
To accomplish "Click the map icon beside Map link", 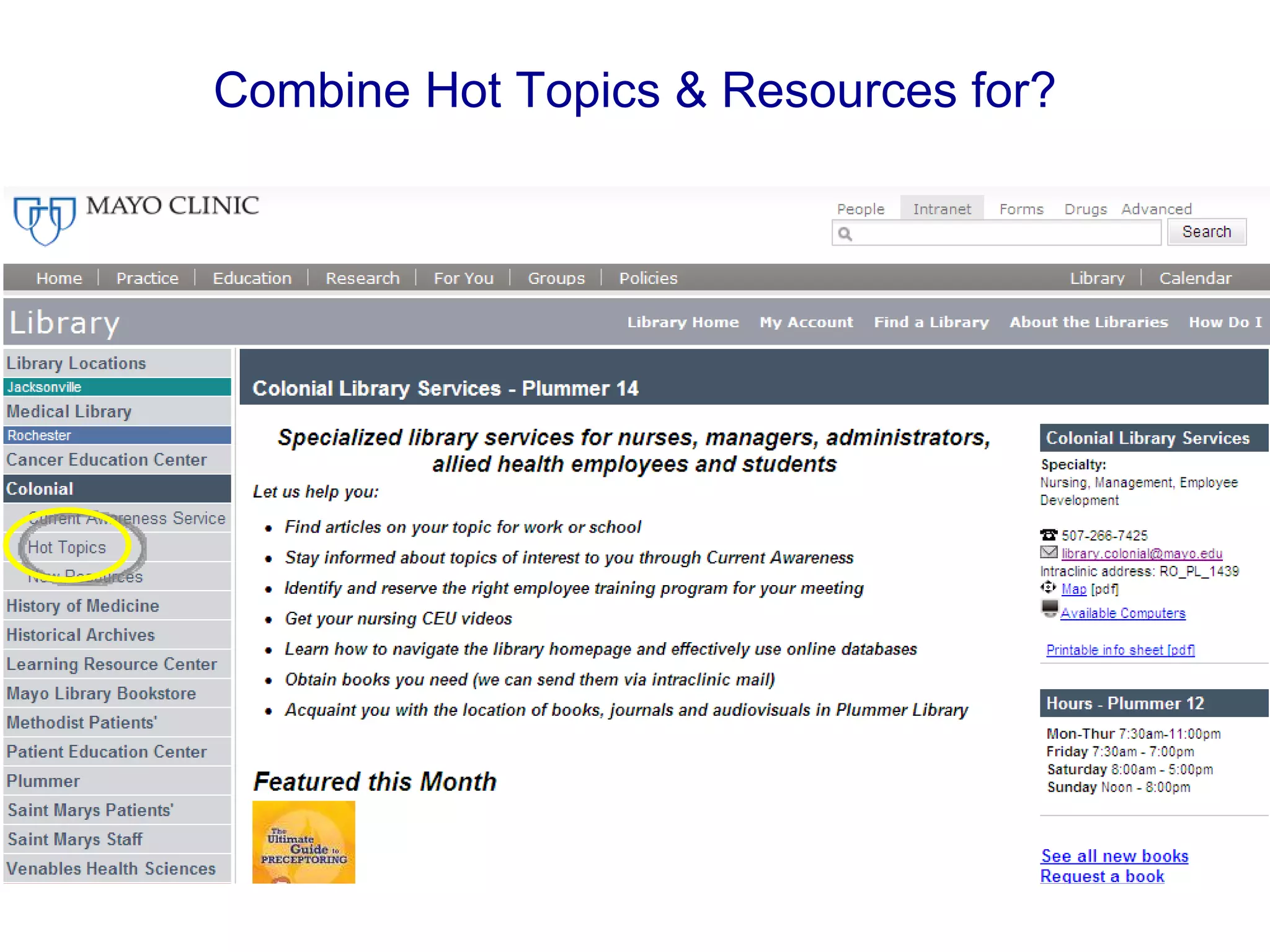I will click(x=1048, y=588).
